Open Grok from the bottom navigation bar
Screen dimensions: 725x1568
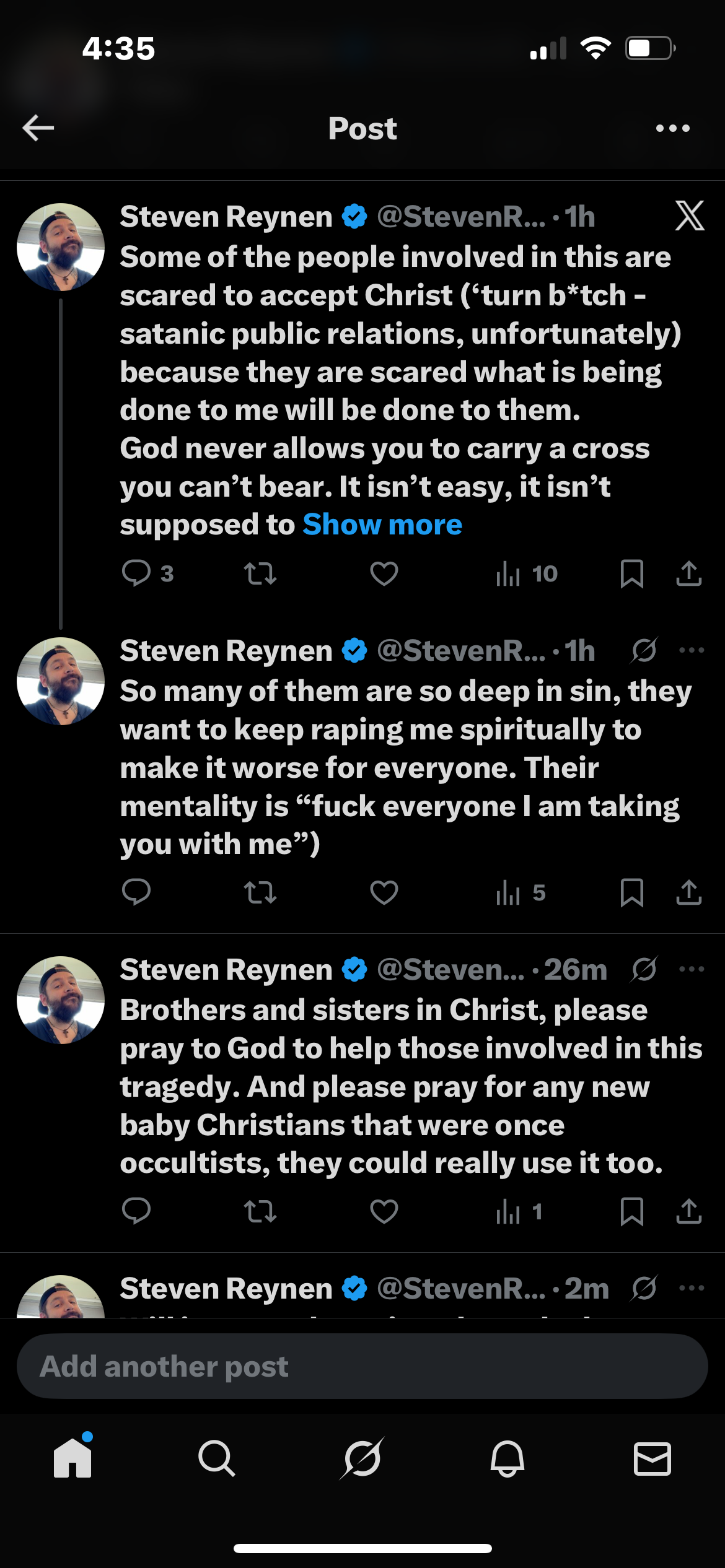362,1458
